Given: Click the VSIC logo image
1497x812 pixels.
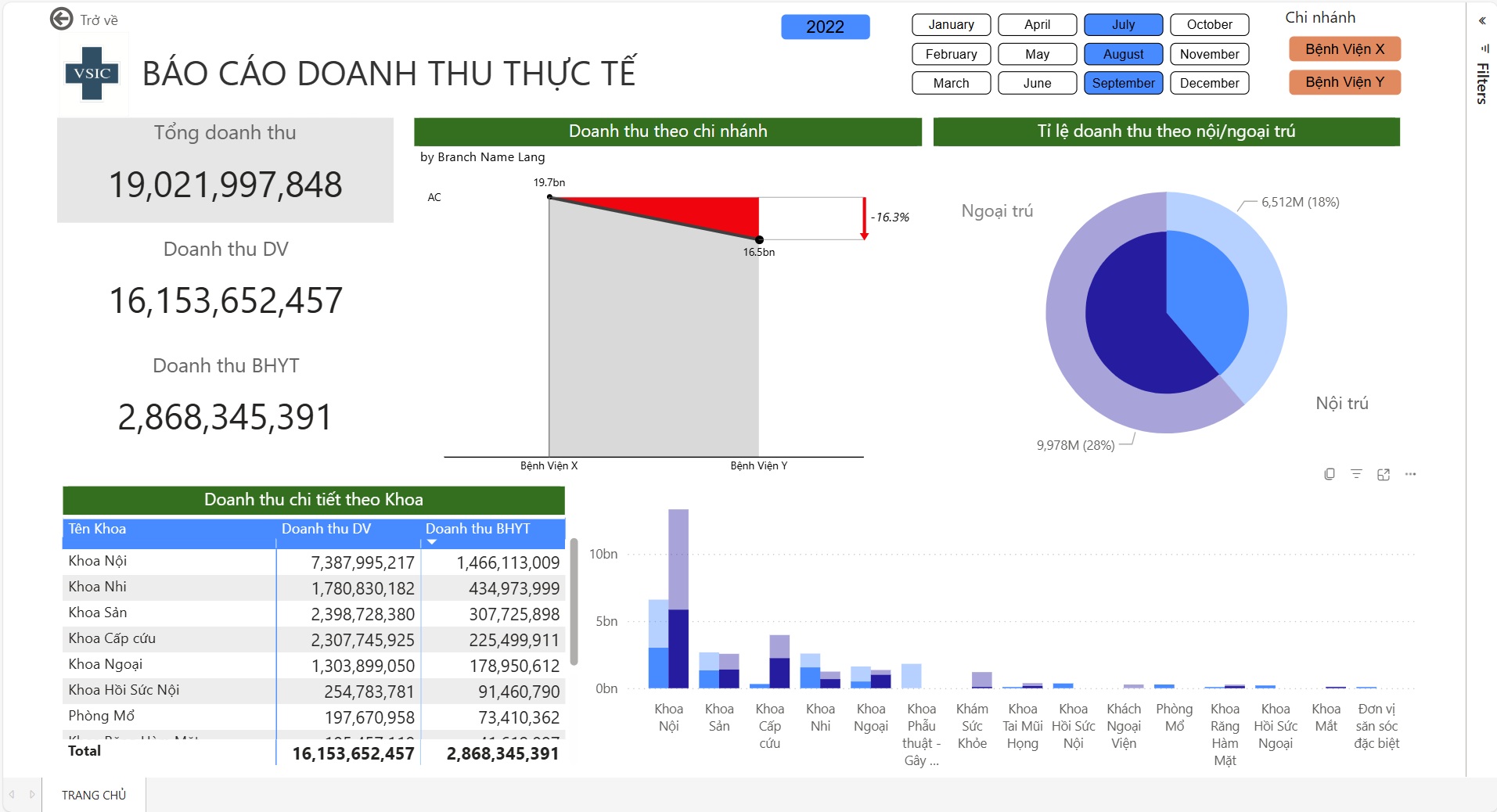Looking at the screenshot, I should click(x=92, y=74).
